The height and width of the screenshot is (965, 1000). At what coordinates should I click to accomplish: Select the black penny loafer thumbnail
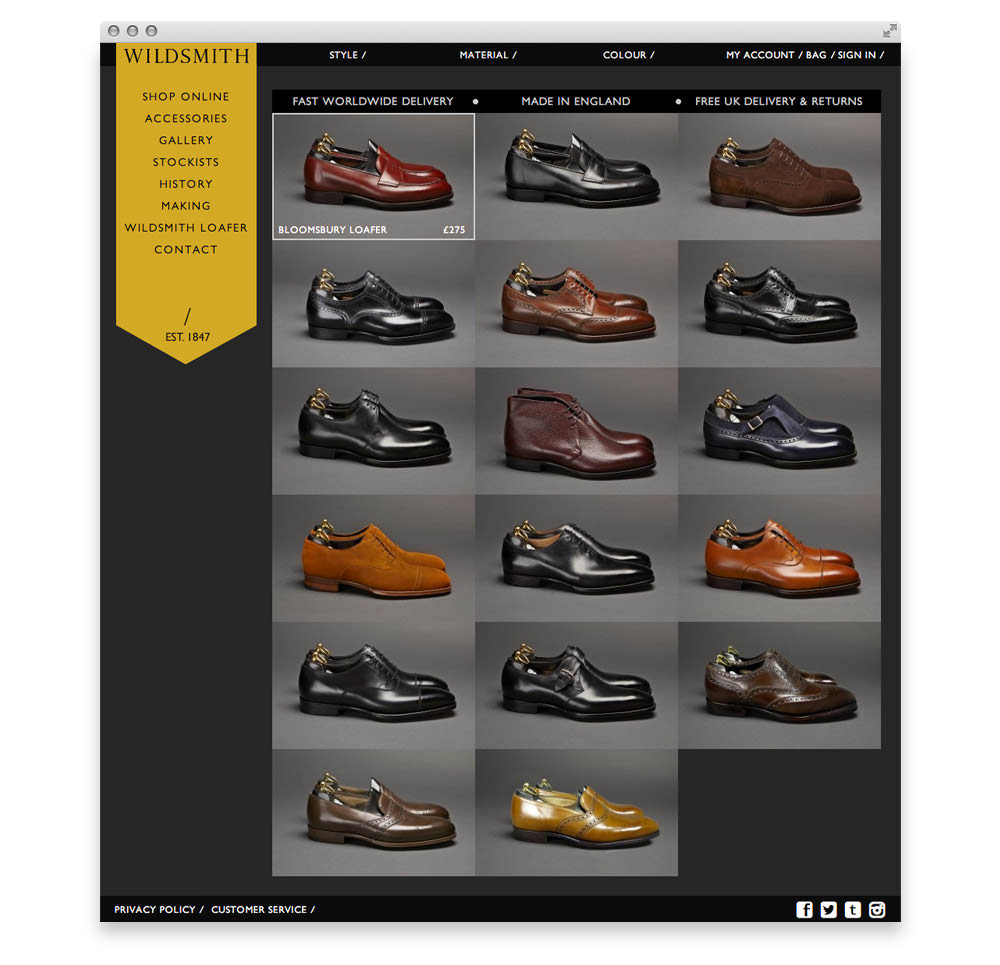tap(577, 177)
